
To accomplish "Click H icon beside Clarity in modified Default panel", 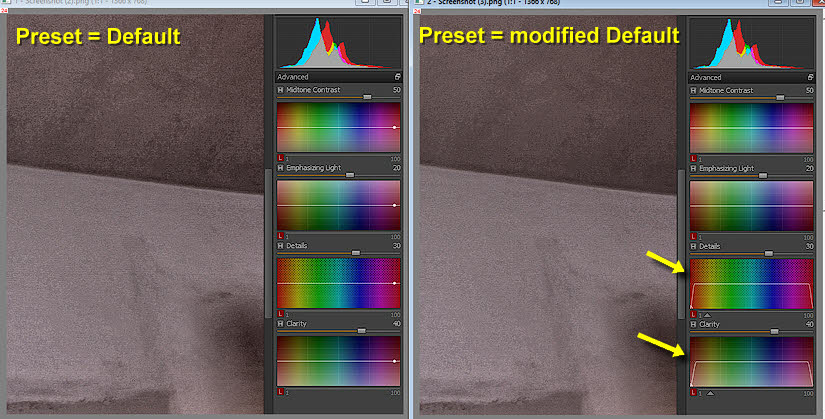I will pyautogui.click(x=694, y=324).
